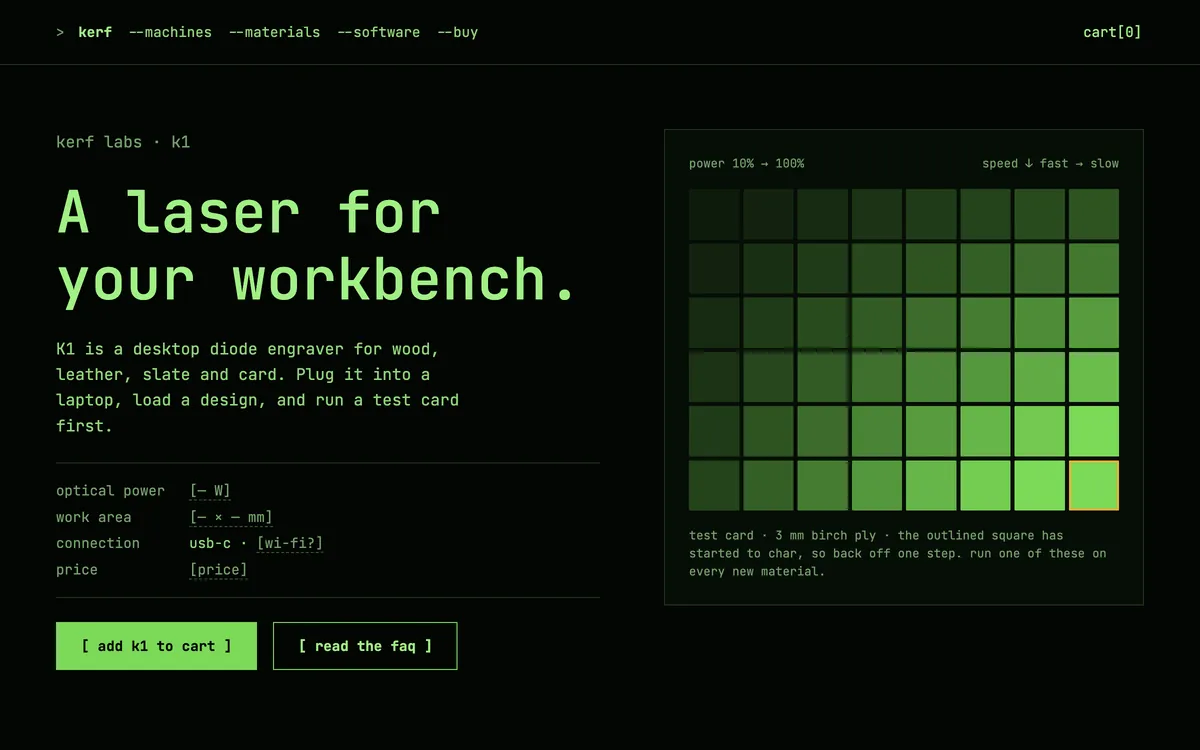This screenshot has width=1200, height=750.
Task: Open the --buy nav item
Action: pyautogui.click(x=458, y=32)
